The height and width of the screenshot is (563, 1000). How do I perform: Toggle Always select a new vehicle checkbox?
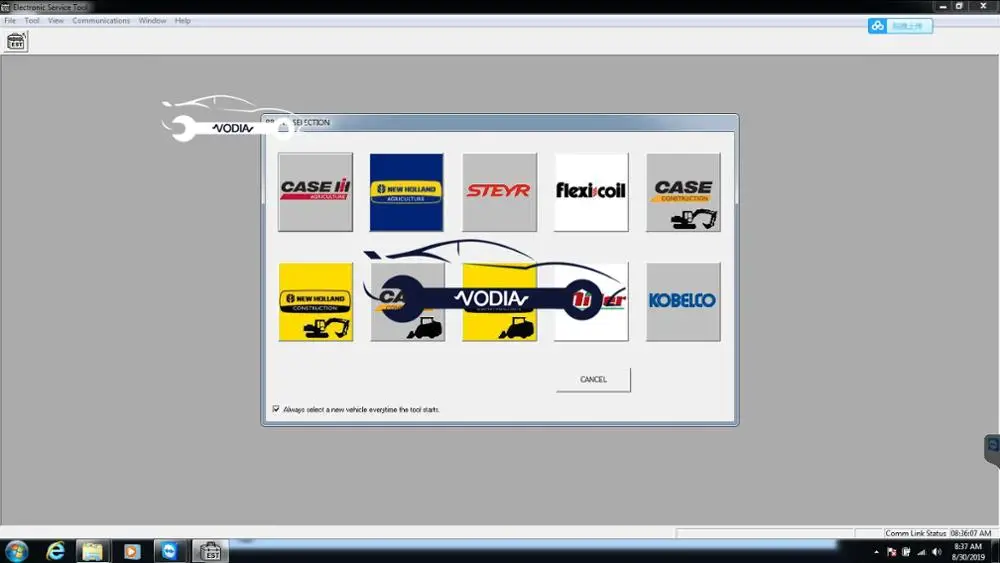coord(276,409)
